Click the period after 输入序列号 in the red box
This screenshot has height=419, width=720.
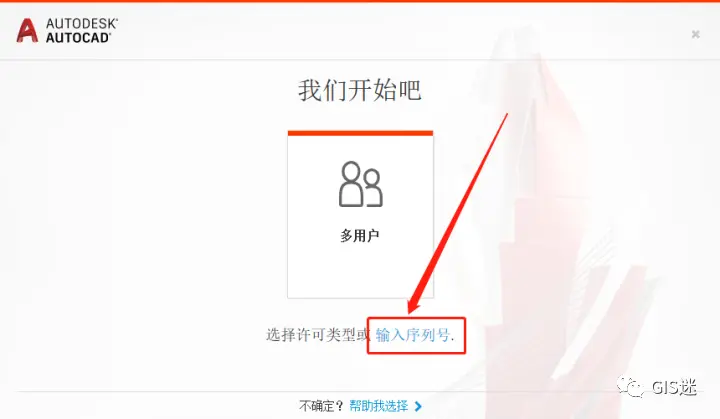[453, 340]
